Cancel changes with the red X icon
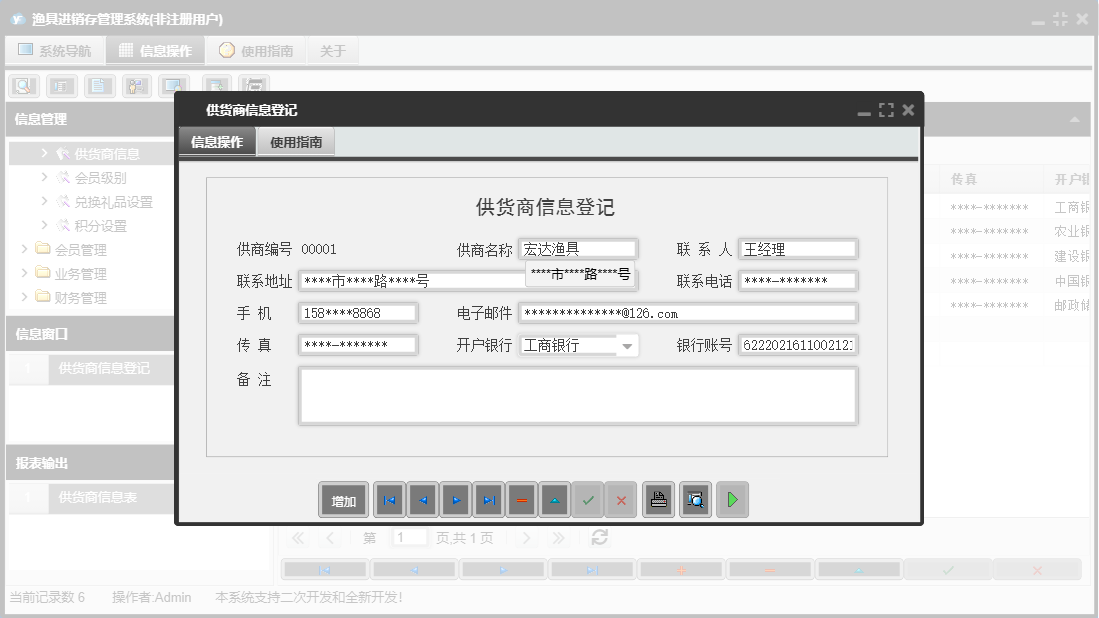Screen dimensions: 1099x618 [621, 499]
